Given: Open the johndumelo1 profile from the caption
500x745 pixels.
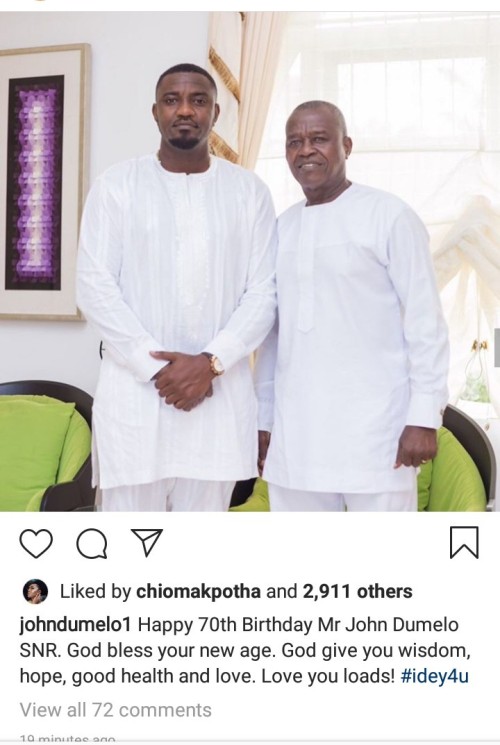Looking at the screenshot, I should pyautogui.click(x=75, y=624).
